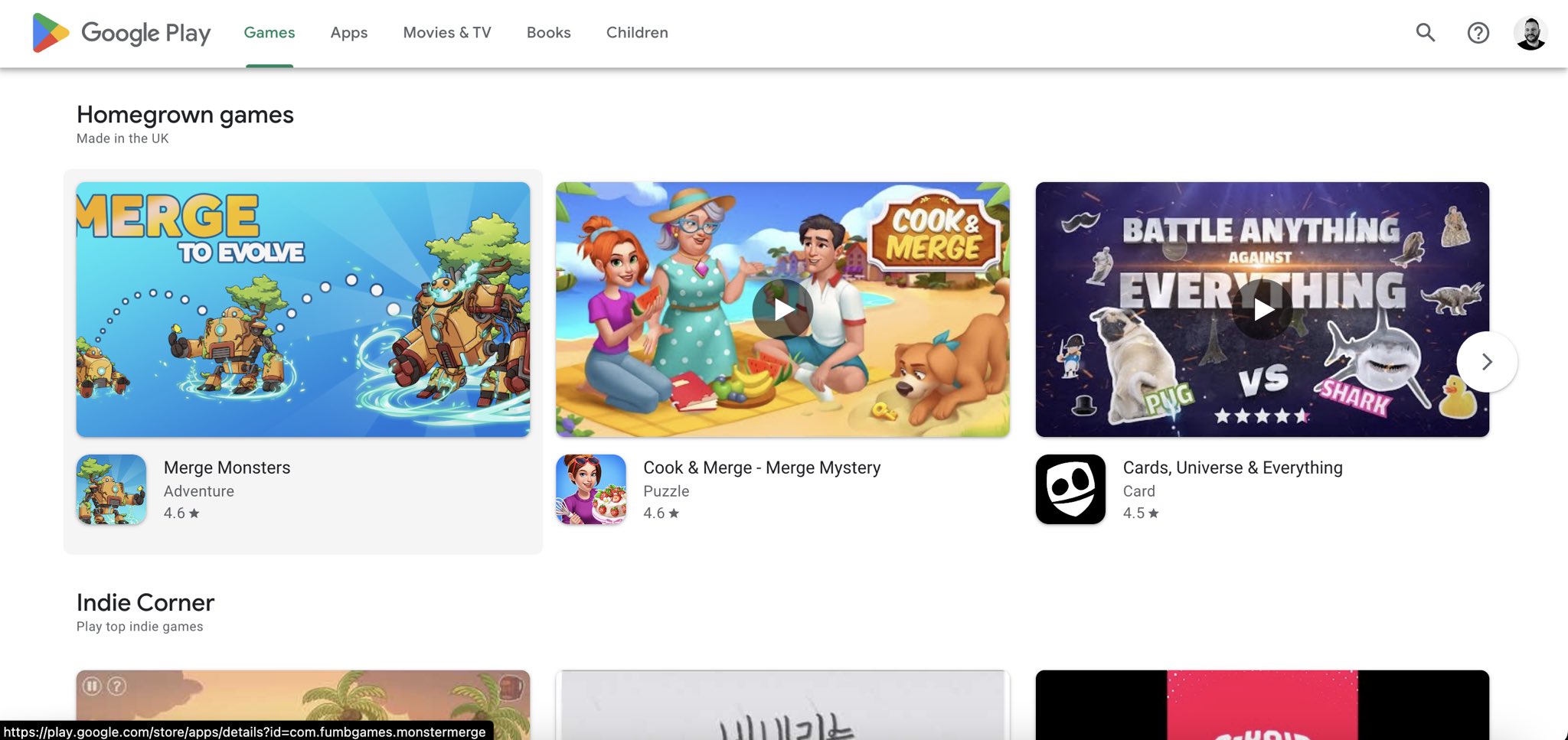Switch to the Games tab
The height and width of the screenshot is (740, 1568).
(x=269, y=33)
